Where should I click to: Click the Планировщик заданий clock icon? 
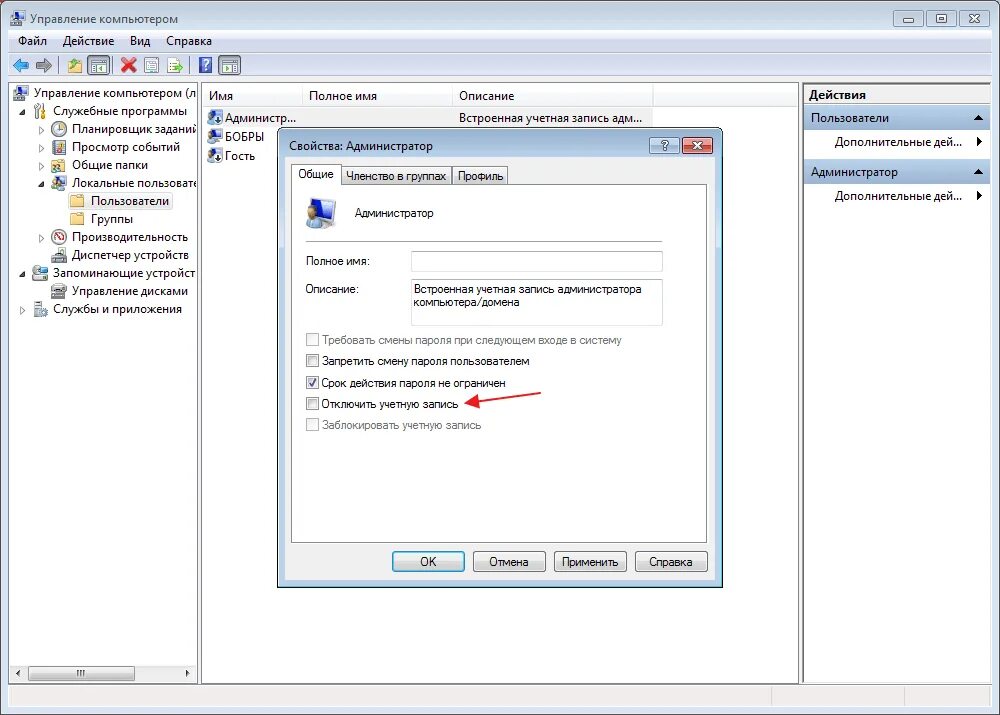coord(59,129)
